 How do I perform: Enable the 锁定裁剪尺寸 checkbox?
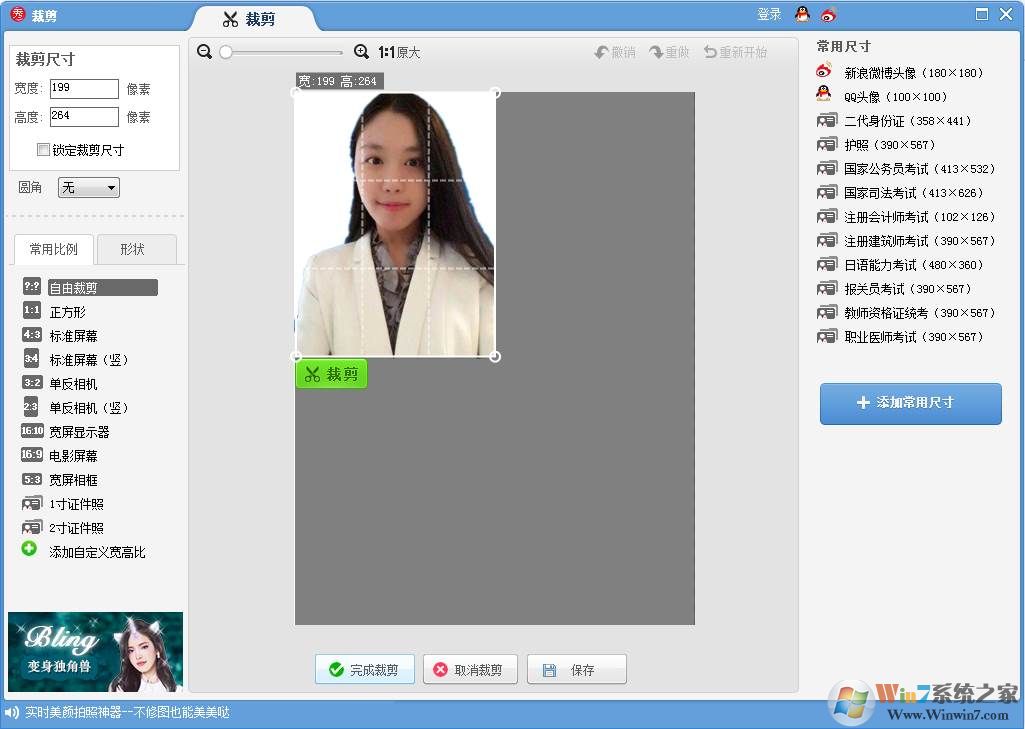pyautogui.click(x=43, y=150)
